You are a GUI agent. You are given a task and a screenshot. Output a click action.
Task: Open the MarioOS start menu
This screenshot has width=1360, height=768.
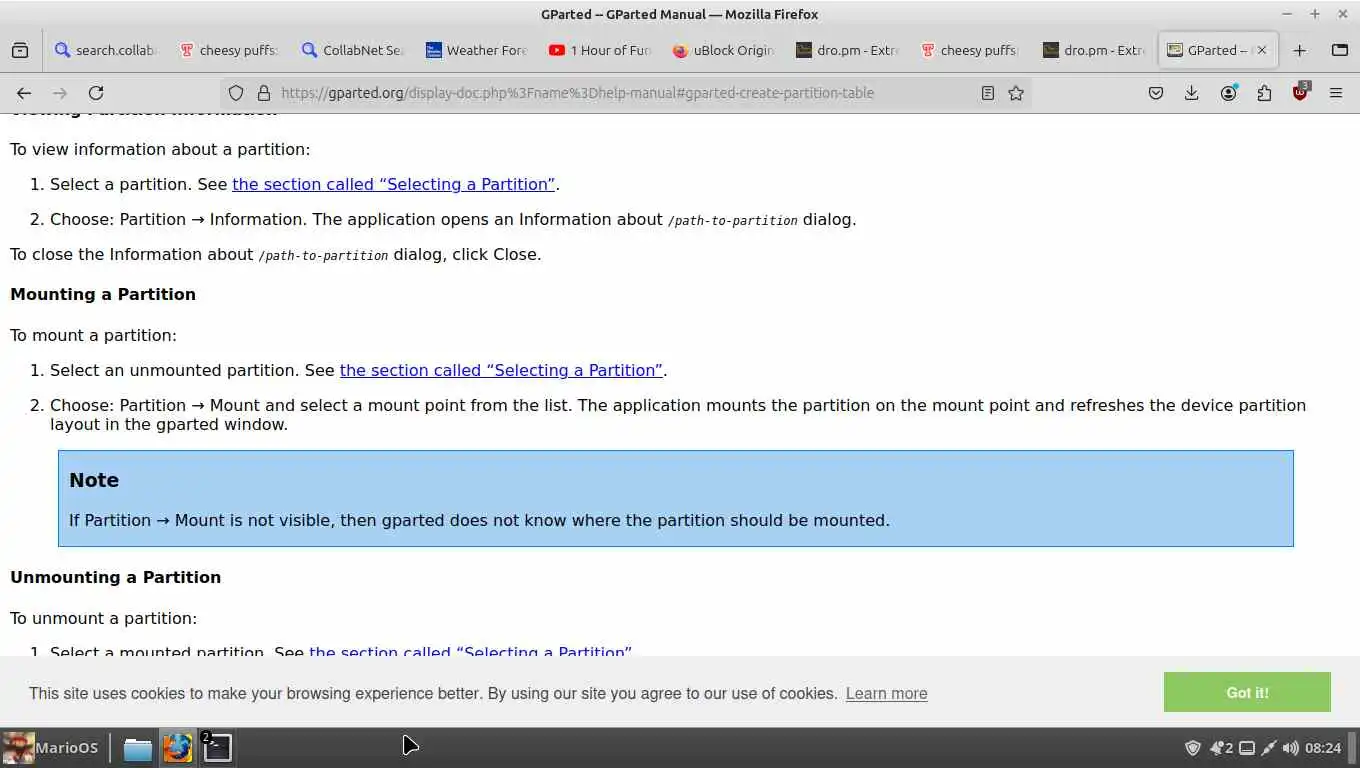pos(51,747)
